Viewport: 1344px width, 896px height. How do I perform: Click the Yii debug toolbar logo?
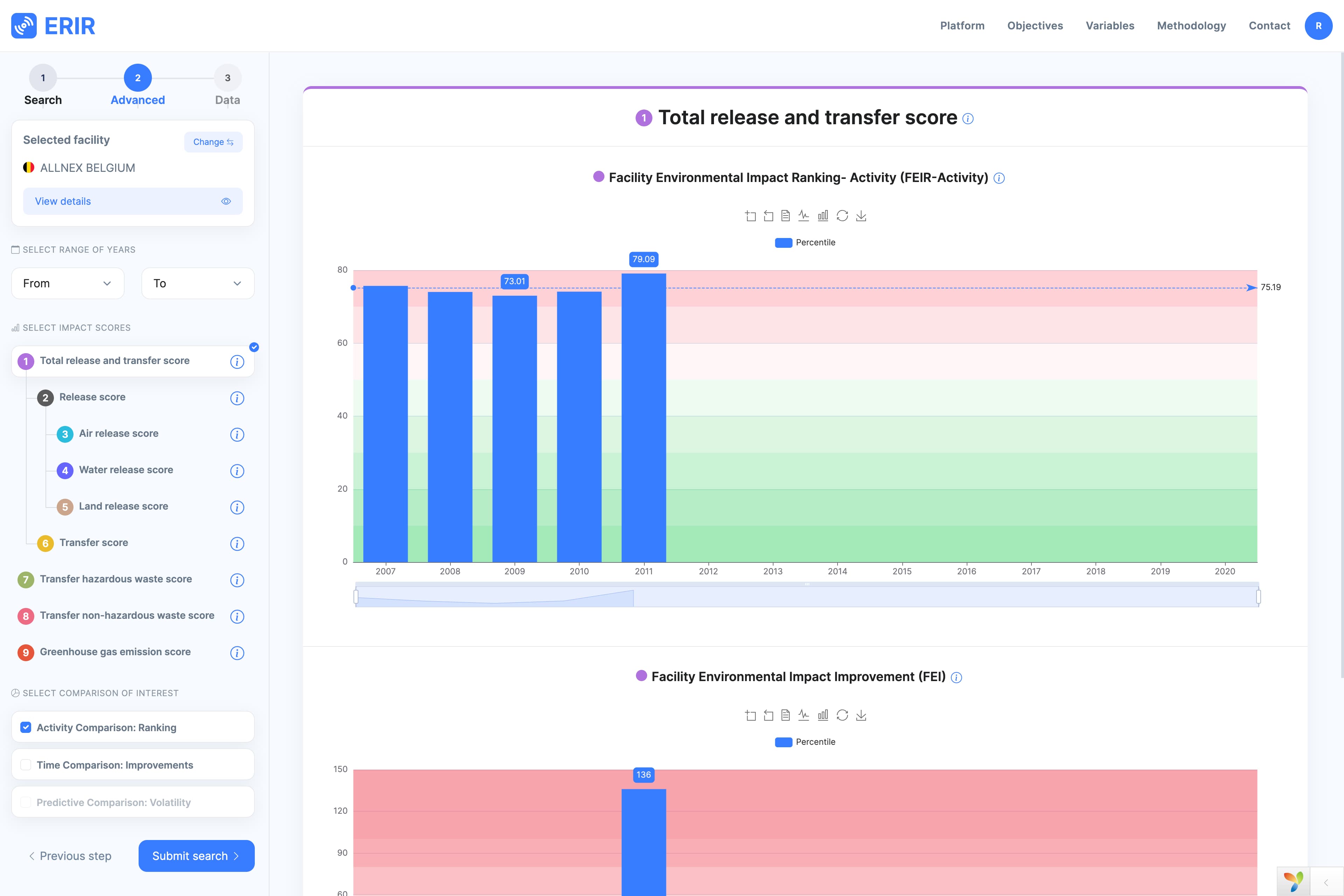pos(1293,881)
